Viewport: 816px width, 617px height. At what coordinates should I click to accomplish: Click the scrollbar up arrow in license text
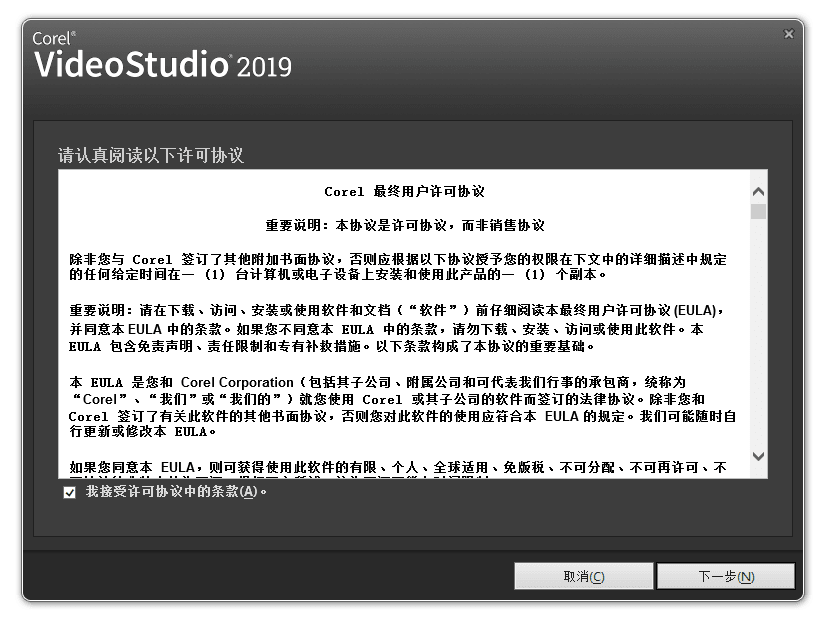759,191
